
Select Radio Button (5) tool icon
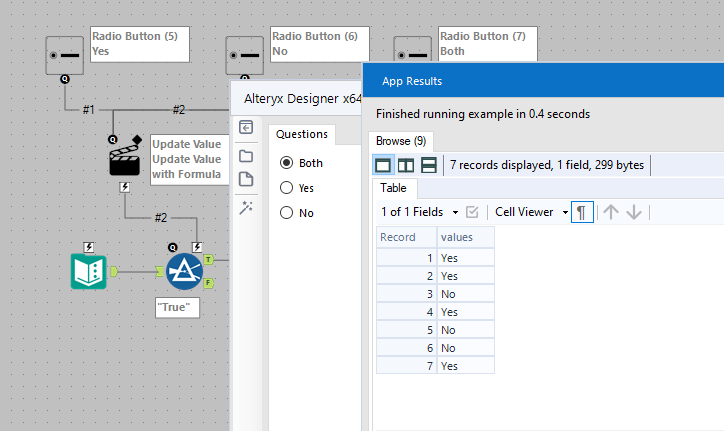coord(65,55)
